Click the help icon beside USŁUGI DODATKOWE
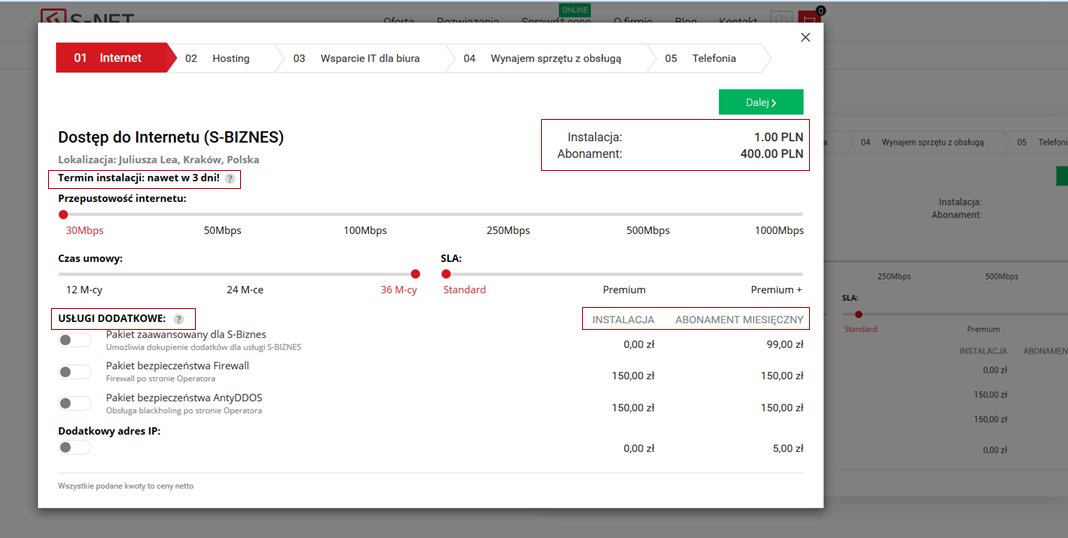The height and width of the screenshot is (538, 1068). point(178,319)
